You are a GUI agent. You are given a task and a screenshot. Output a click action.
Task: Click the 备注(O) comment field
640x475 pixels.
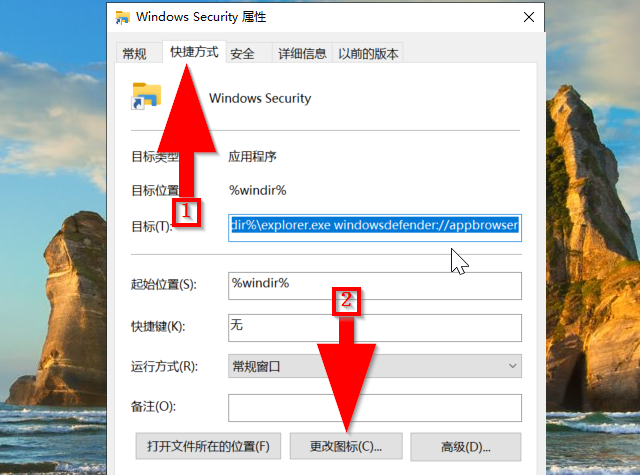pyautogui.click(x=375, y=408)
